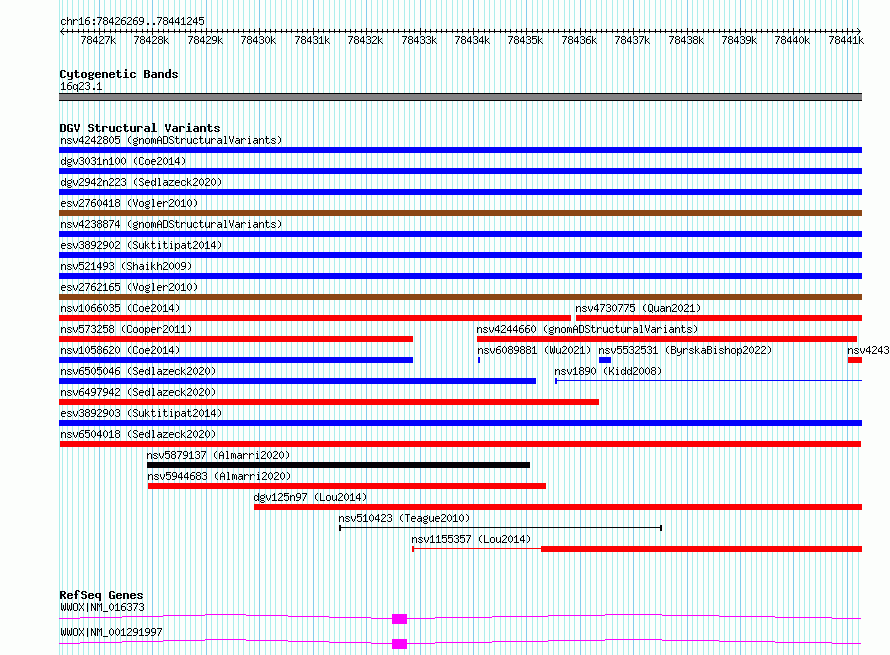This screenshot has width=890, height=655.
Task: Open the dgv125n97 (Lou2014) label
Action: coord(310,497)
